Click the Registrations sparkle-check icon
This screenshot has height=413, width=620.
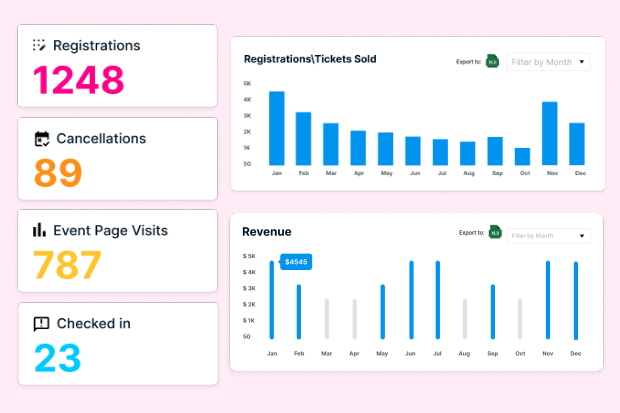click(40, 45)
